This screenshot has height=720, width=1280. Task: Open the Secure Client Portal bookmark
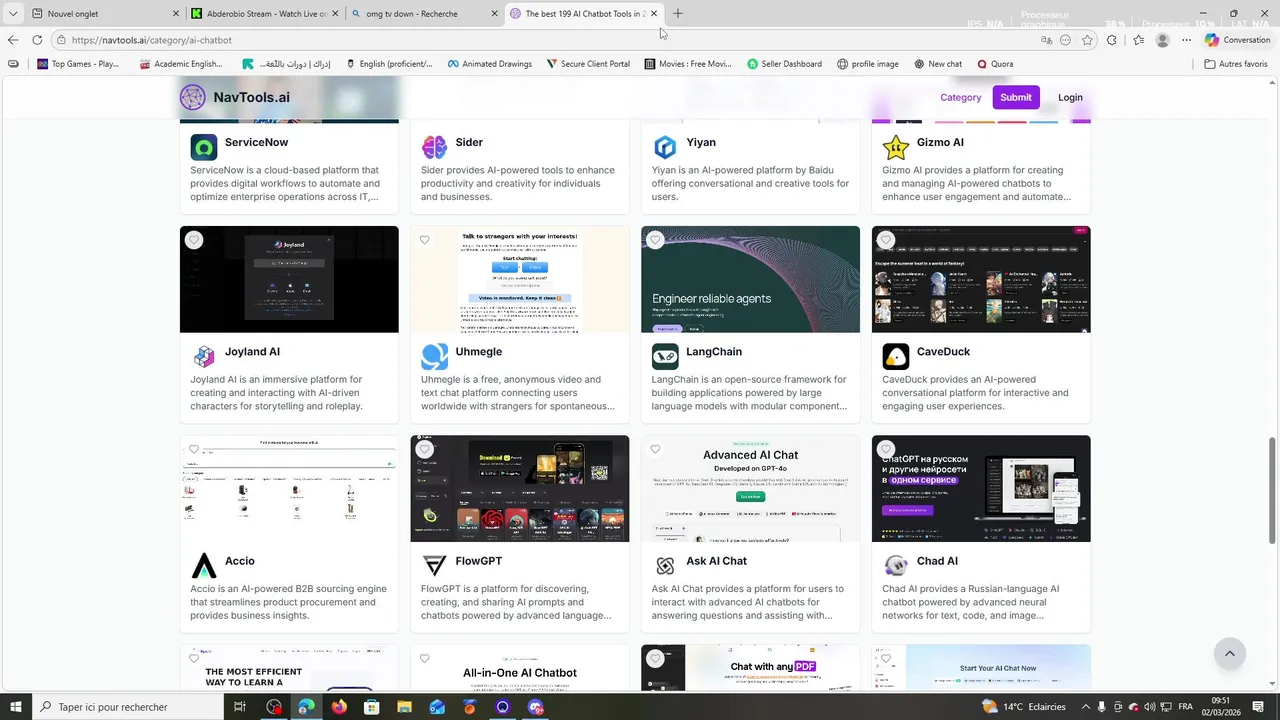pos(588,64)
